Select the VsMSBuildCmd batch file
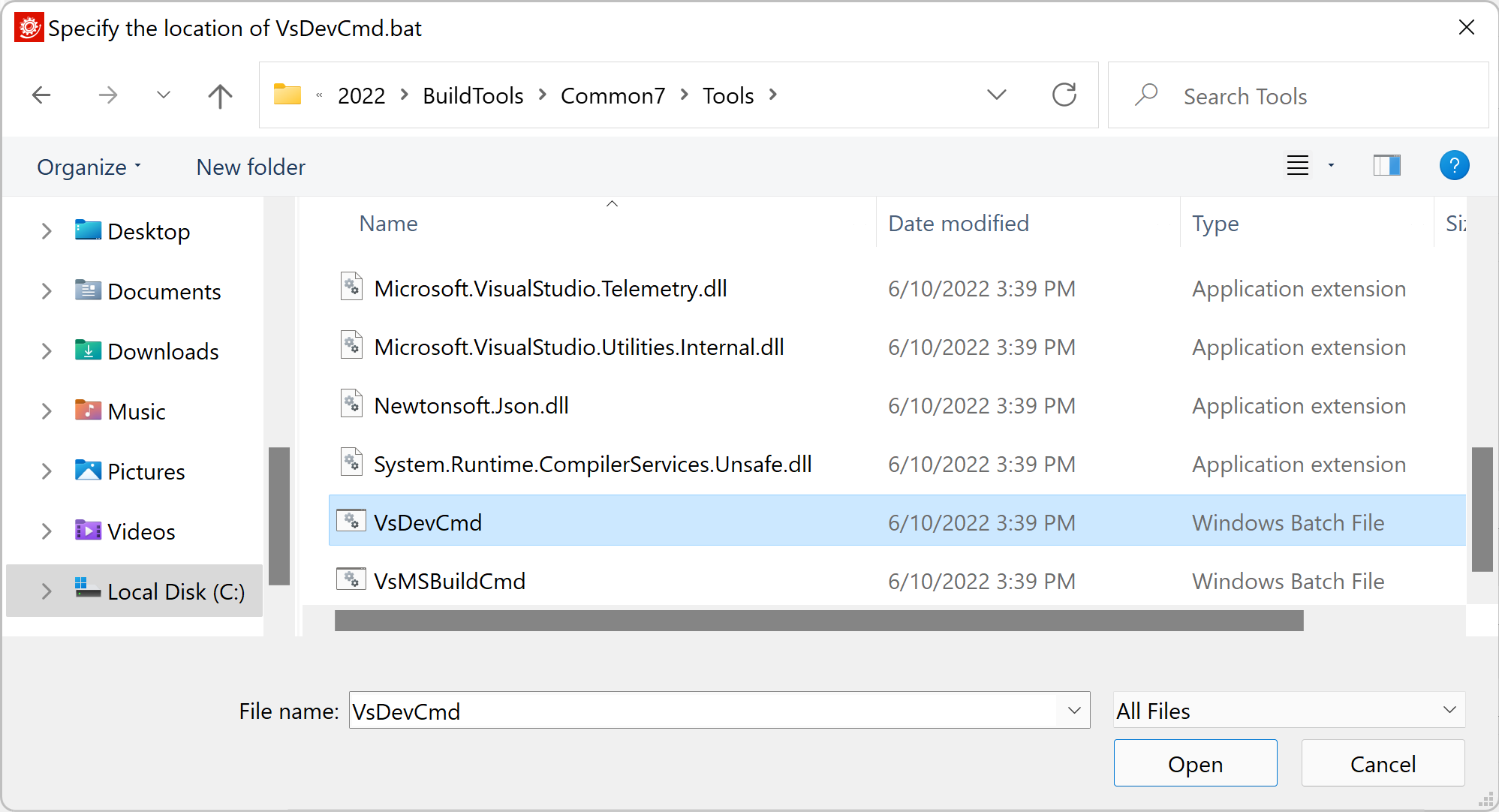 (x=449, y=581)
